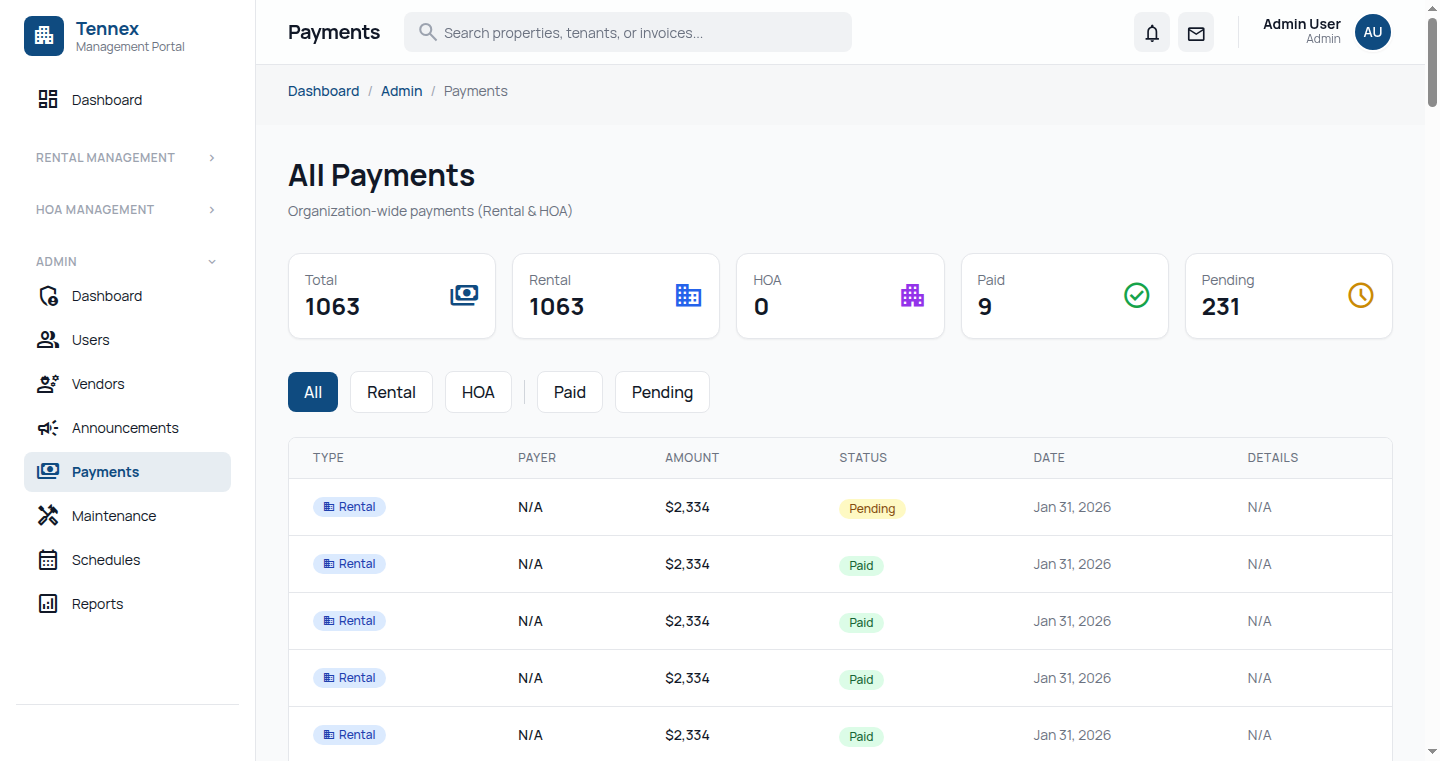Open the Reports chart icon

(x=47, y=603)
